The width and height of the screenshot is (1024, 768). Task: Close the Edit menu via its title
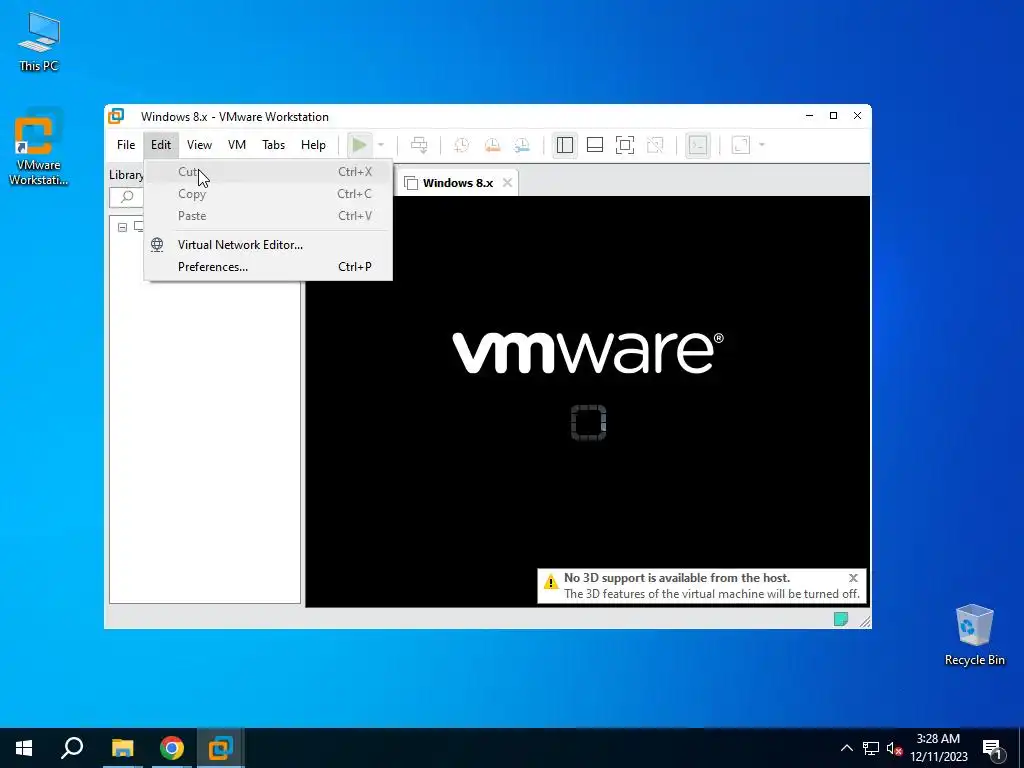161,145
